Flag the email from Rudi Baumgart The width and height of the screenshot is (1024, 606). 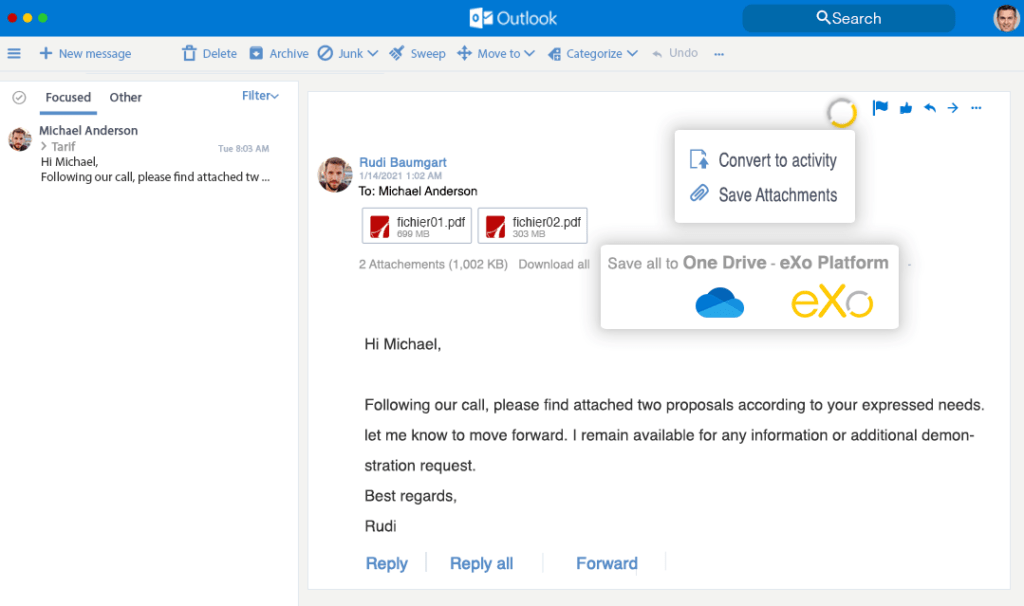point(879,107)
